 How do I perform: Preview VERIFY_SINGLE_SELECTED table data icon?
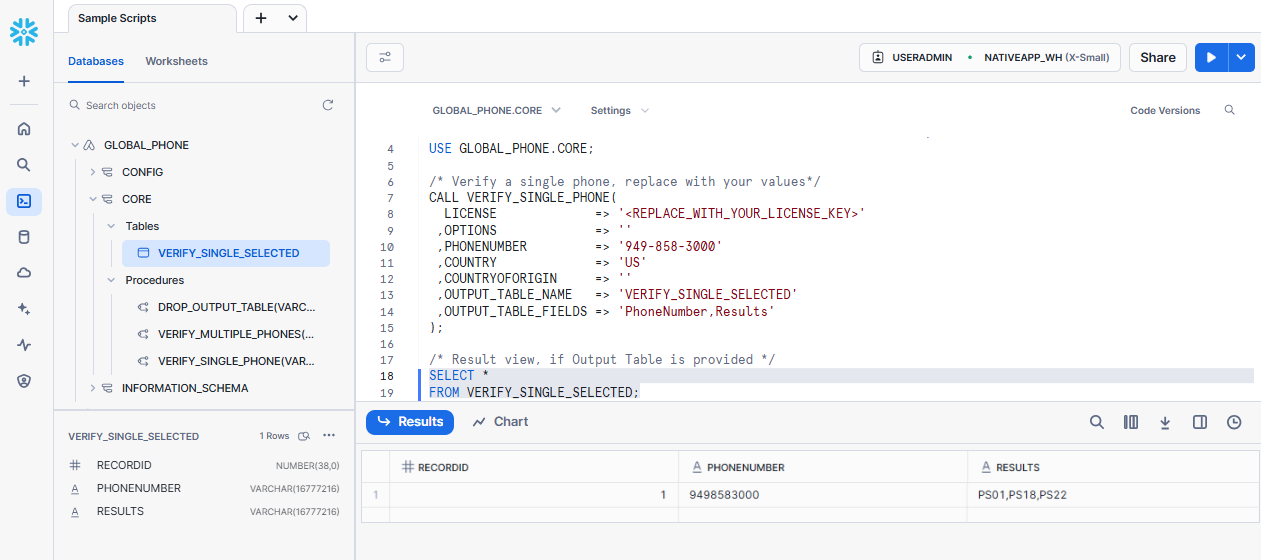pos(304,436)
